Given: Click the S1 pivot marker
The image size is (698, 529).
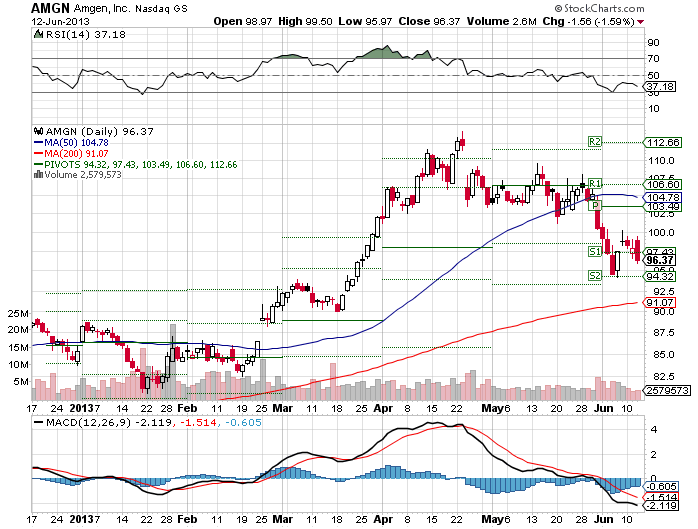Looking at the screenshot, I should [595, 252].
